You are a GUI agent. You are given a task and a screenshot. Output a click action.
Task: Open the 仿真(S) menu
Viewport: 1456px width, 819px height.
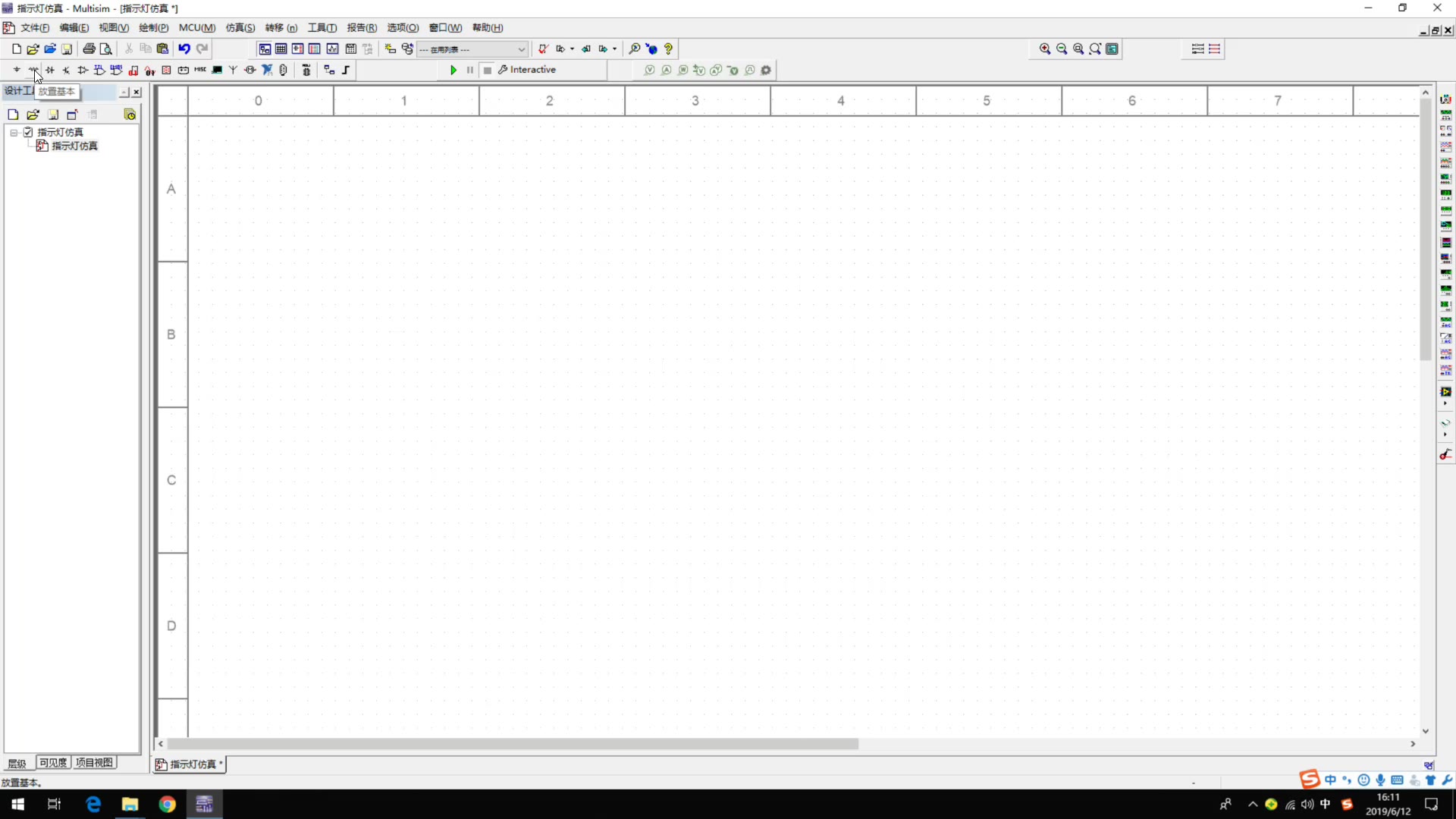pyautogui.click(x=240, y=28)
